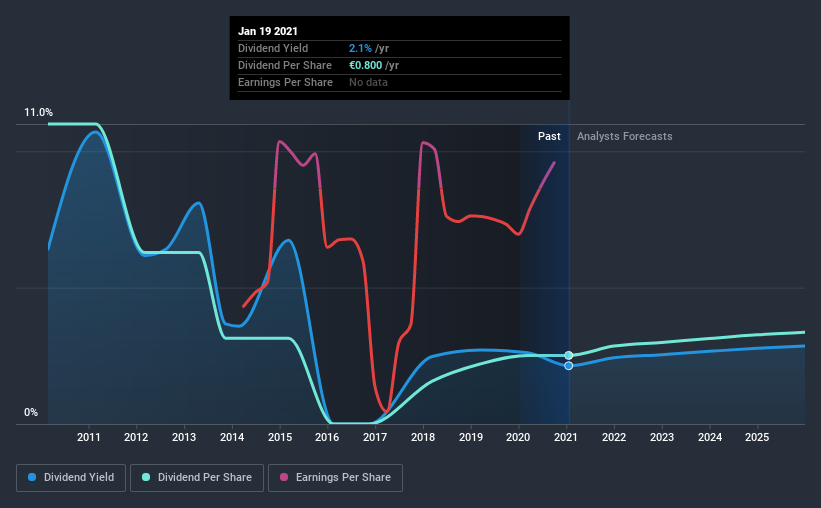
Task: Click the tooltip Earnings Per Share row label
Action: coord(285,82)
